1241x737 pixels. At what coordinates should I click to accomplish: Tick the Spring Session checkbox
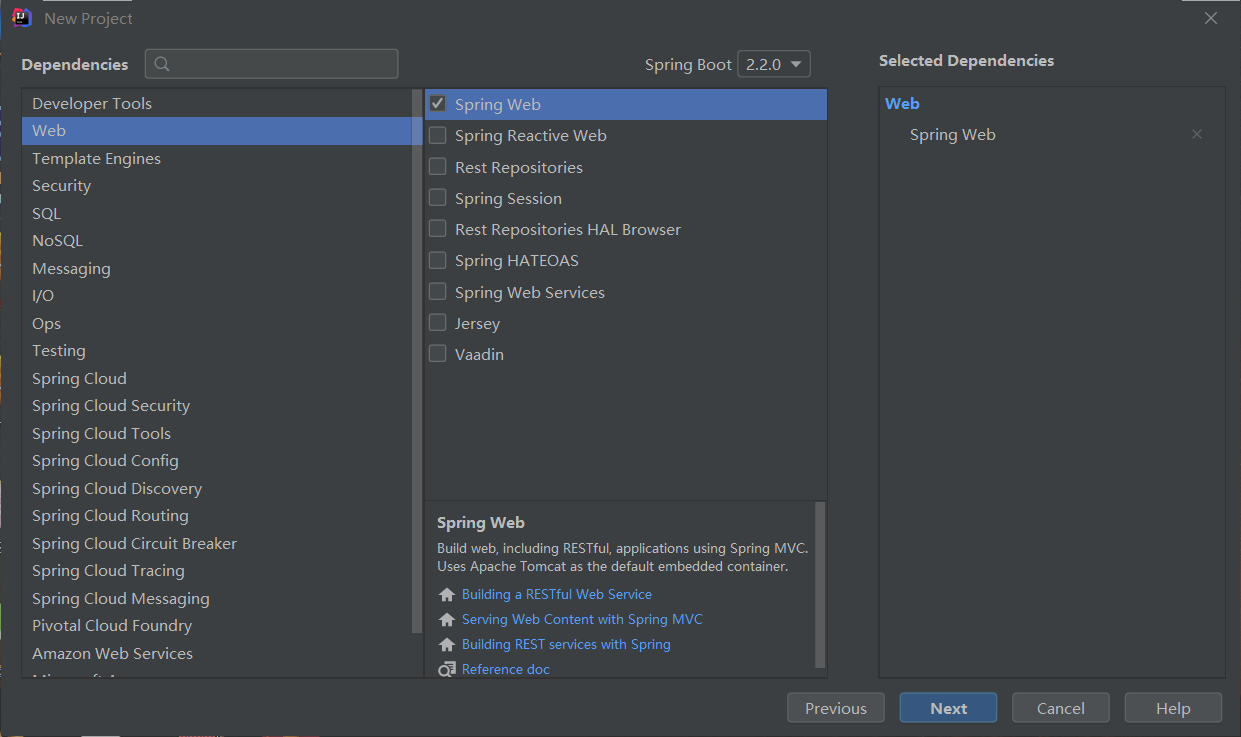[x=438, y=198]
